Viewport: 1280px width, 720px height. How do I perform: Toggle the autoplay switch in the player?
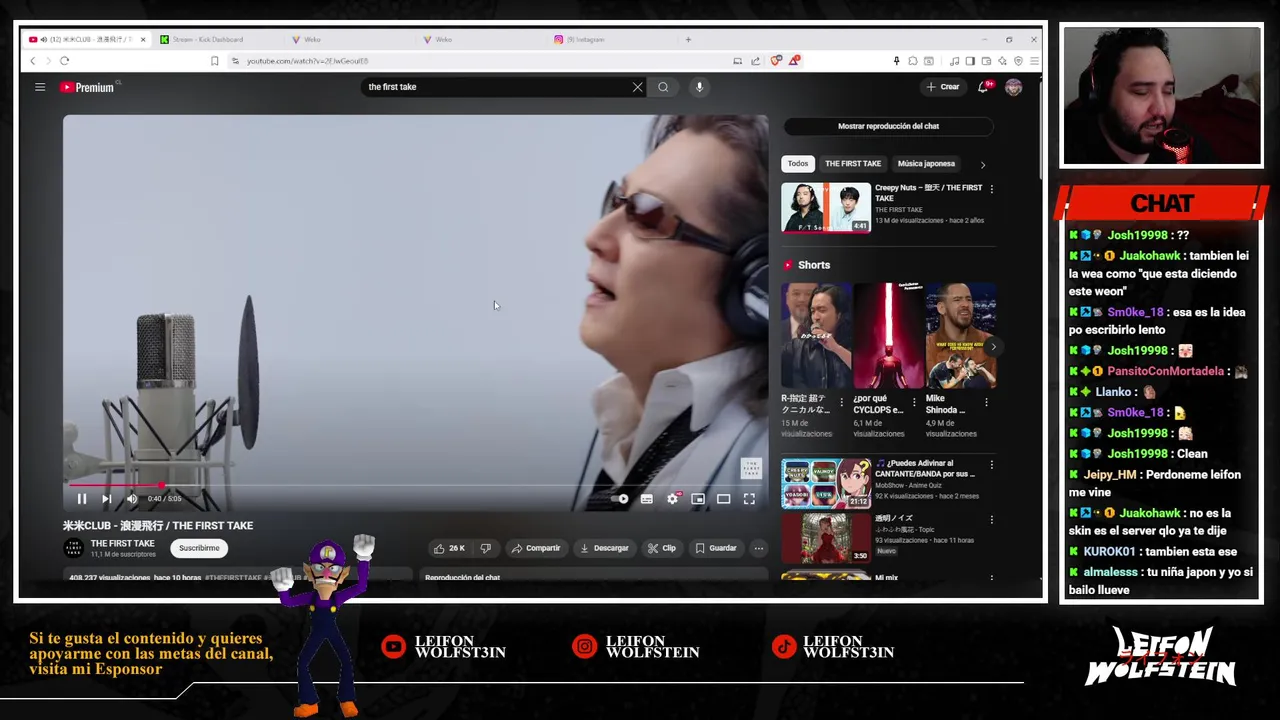click(x=620, y=499)
